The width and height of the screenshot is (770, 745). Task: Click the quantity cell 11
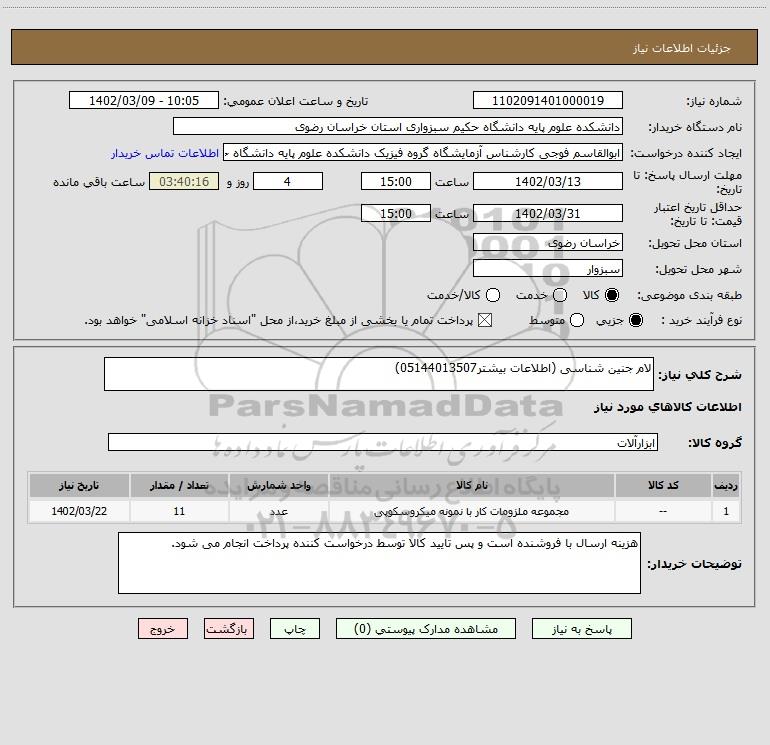click(179, 511)
